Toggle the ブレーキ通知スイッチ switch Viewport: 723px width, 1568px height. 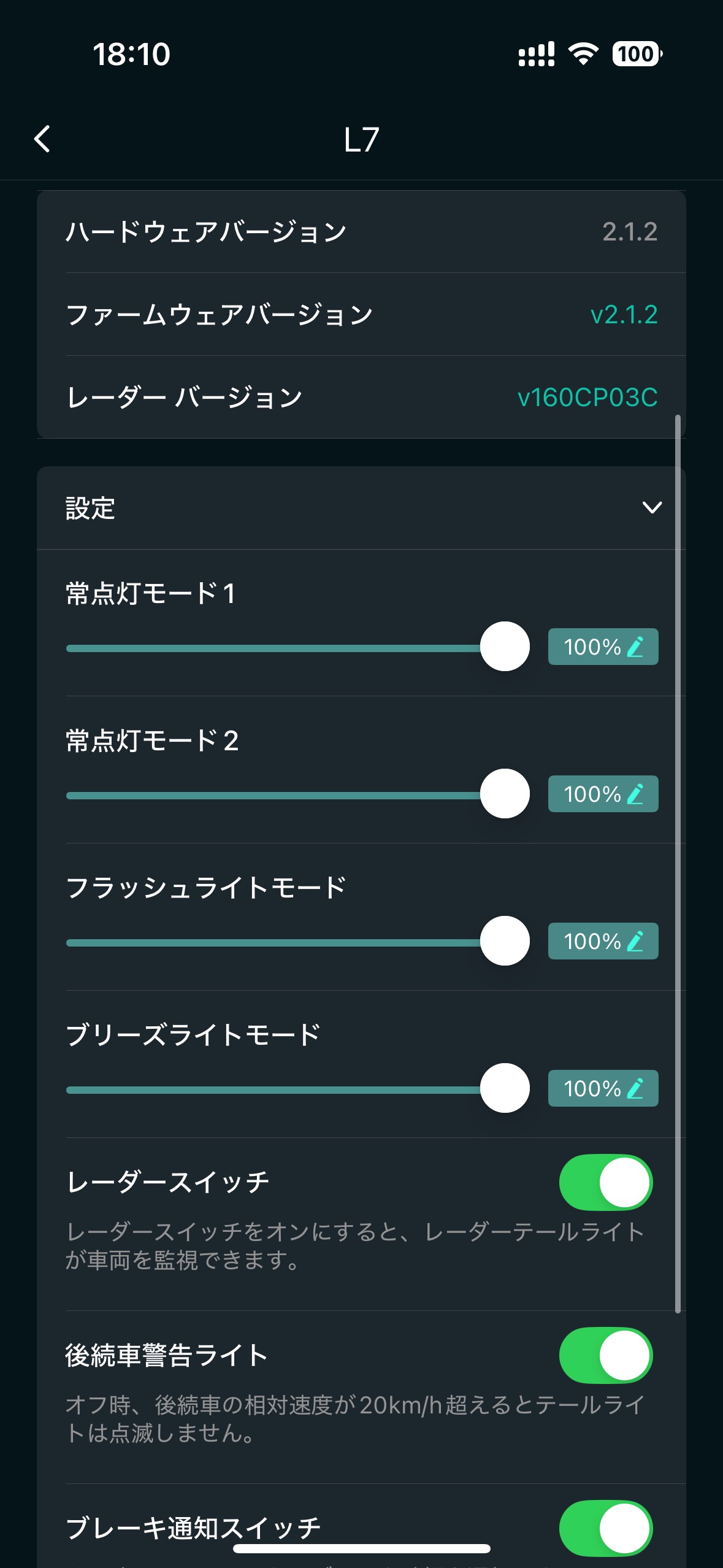click(x=606, y=1528)
